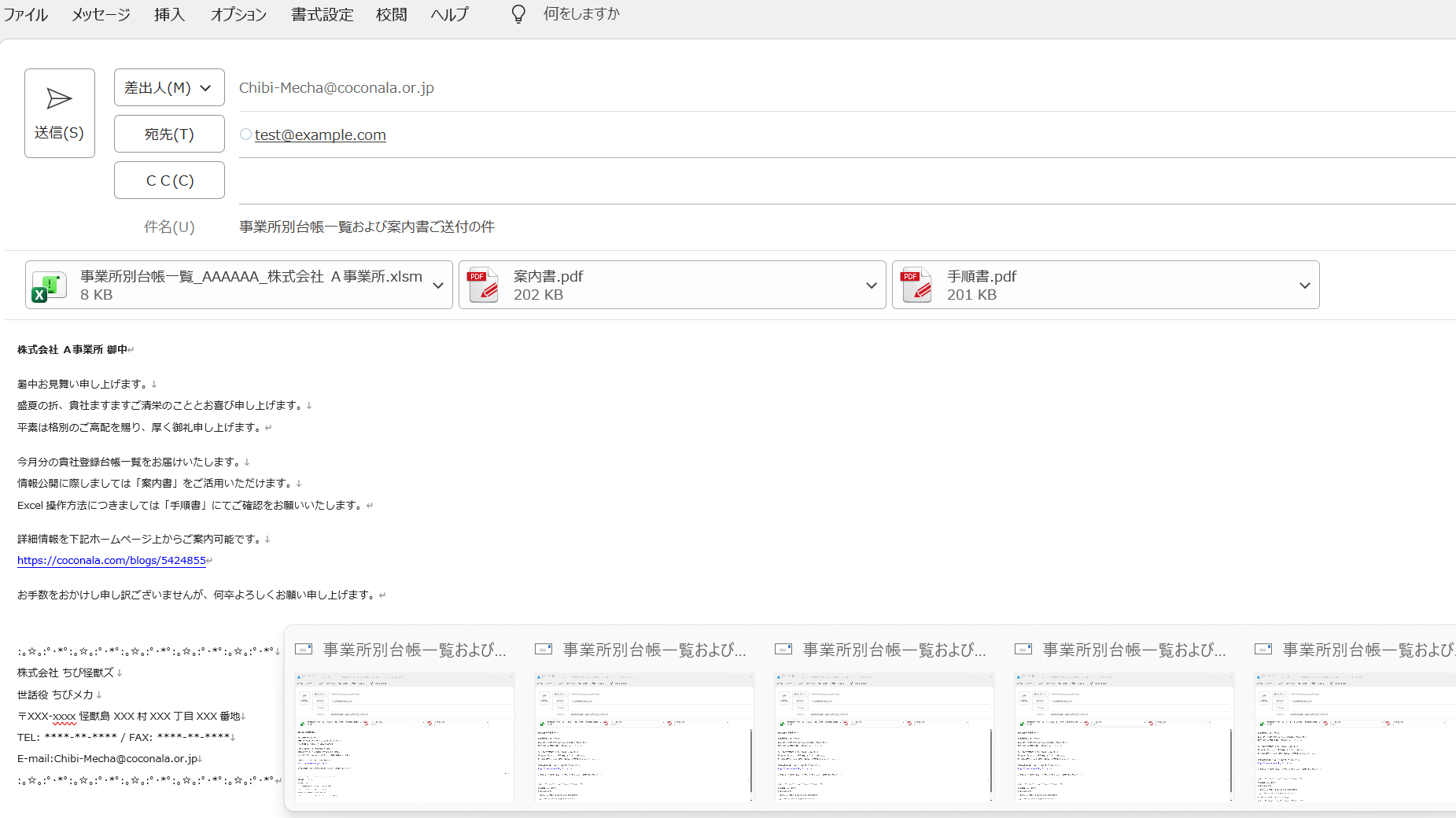Open the ヘルプ tab
This screenshot has height=818, width=1456.
point(449,14)
